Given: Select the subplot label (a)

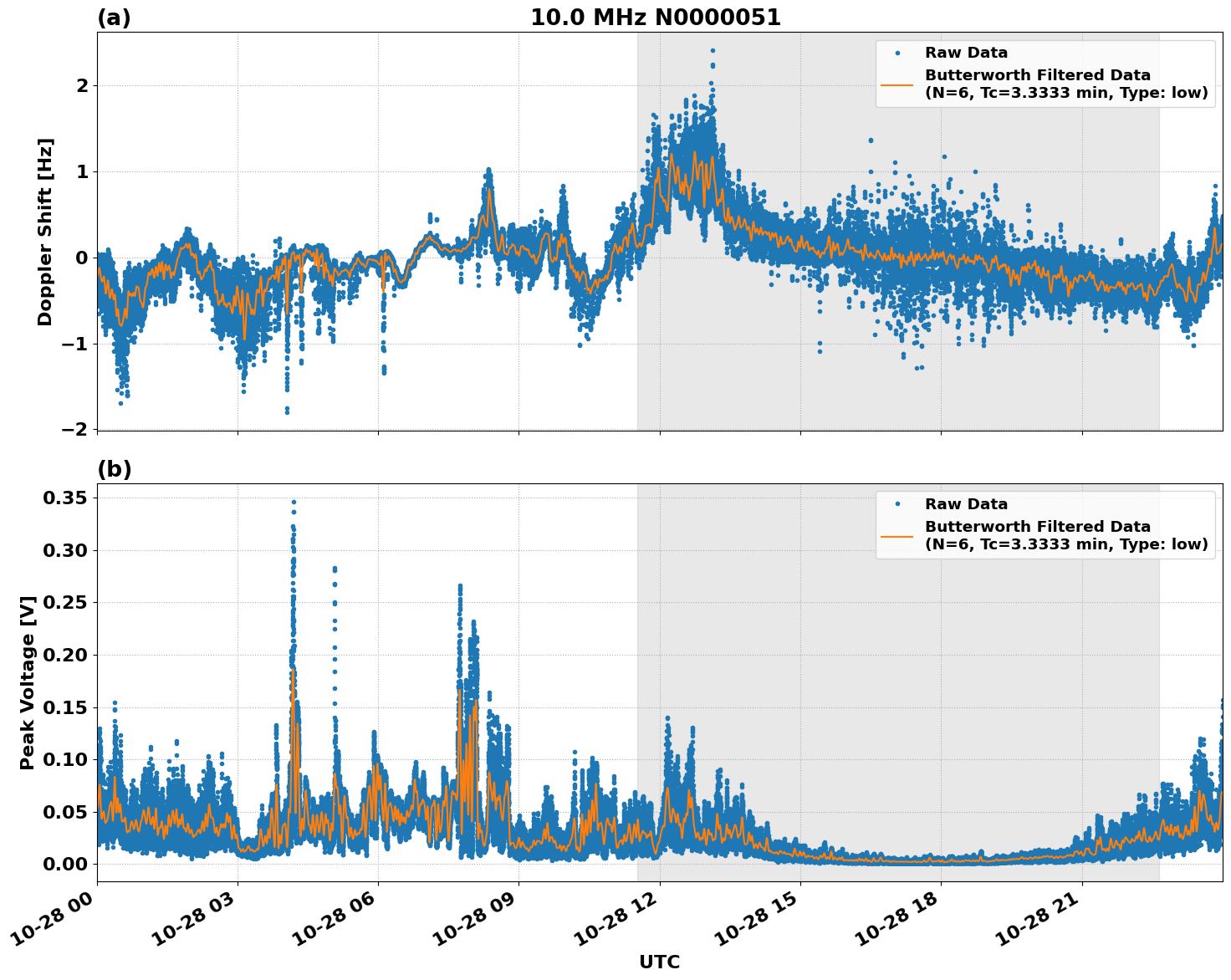Looking at the screenshot, I should point(114,16).
